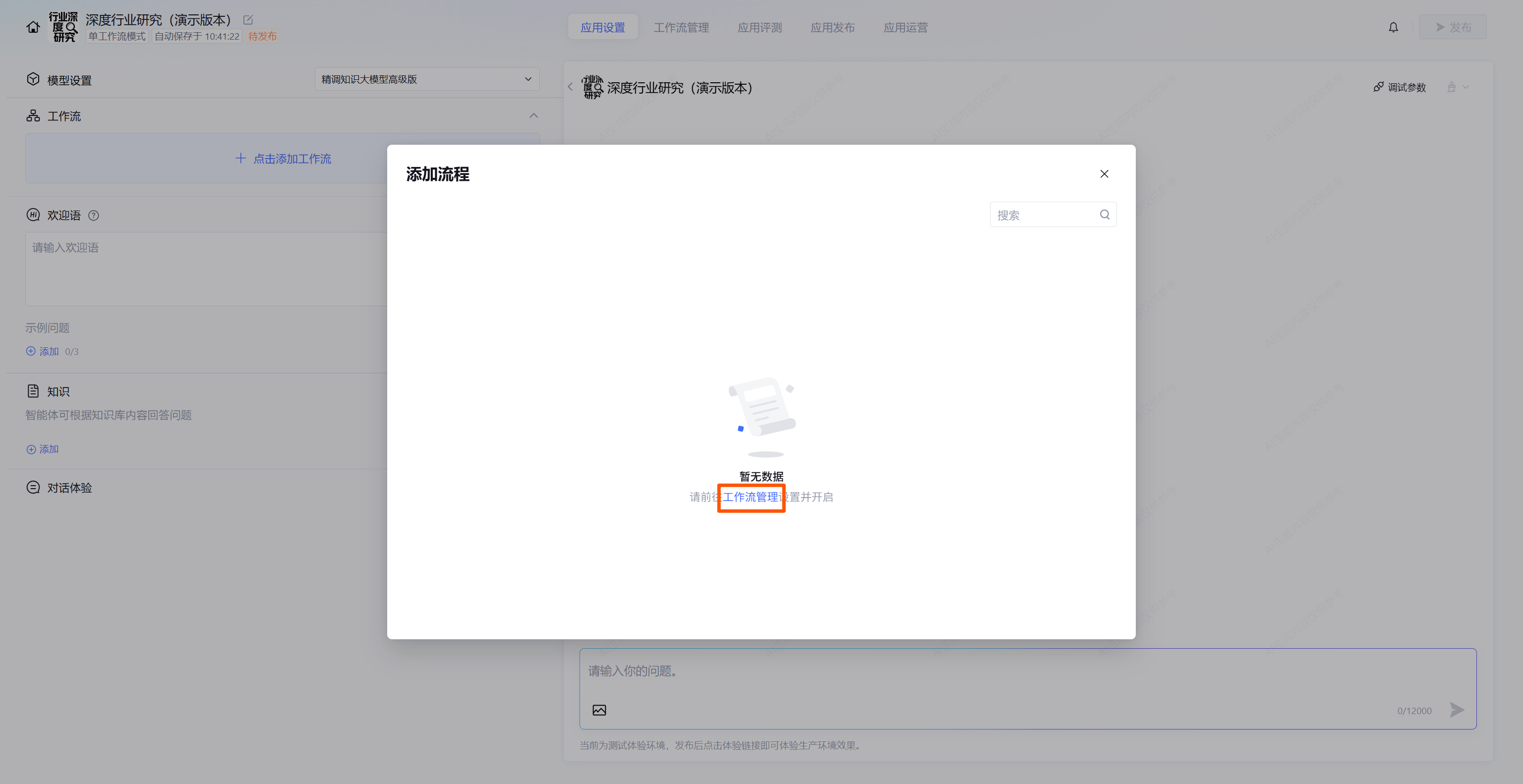The height and width of the screenshot is (784, 1523).
Task: Follow the 工作流管理 link in the dialog
Action: pyautogui.click(x=750, y=497)
